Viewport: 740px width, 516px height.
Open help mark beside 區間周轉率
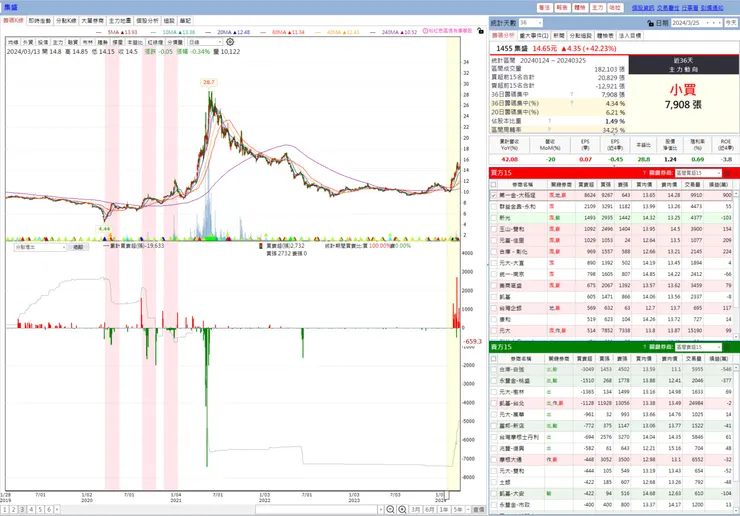[549, 129]
